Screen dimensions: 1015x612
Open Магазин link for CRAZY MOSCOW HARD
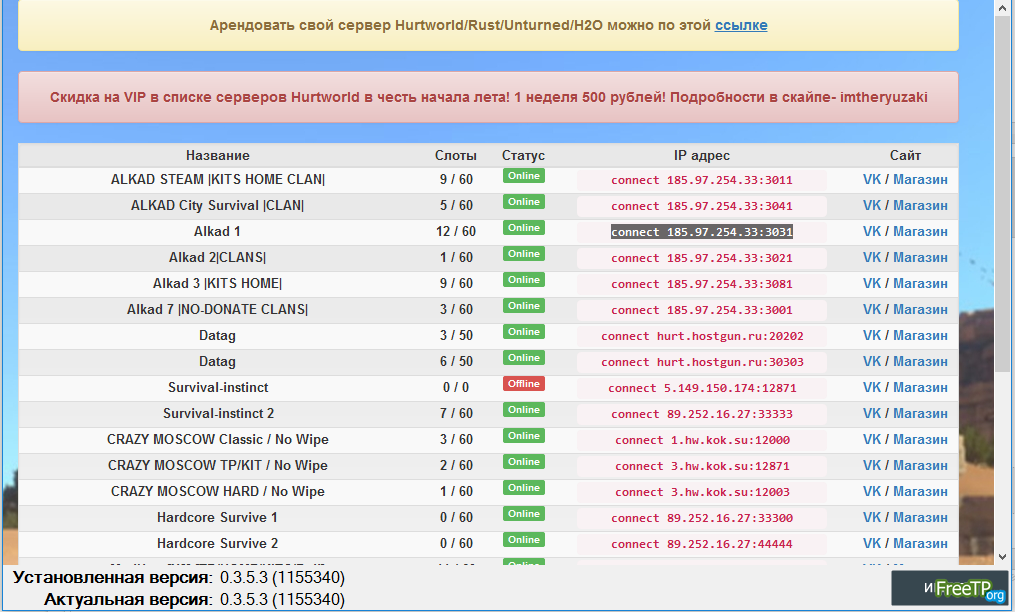click(920, 492)
